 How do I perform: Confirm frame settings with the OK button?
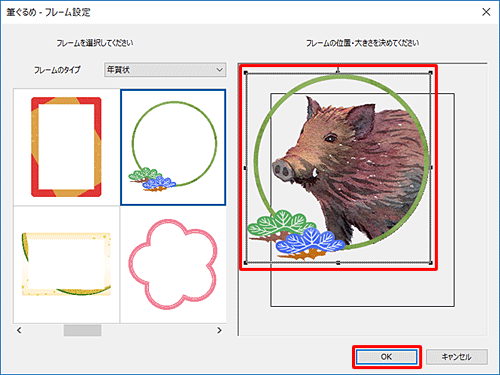tap(386, 357)
